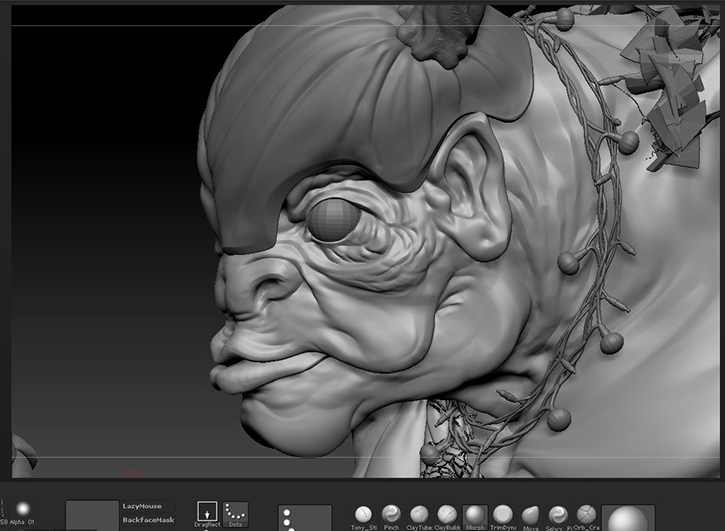725x531 pixels.
Task: Choose the Morph brush
Action: [475, 517]
